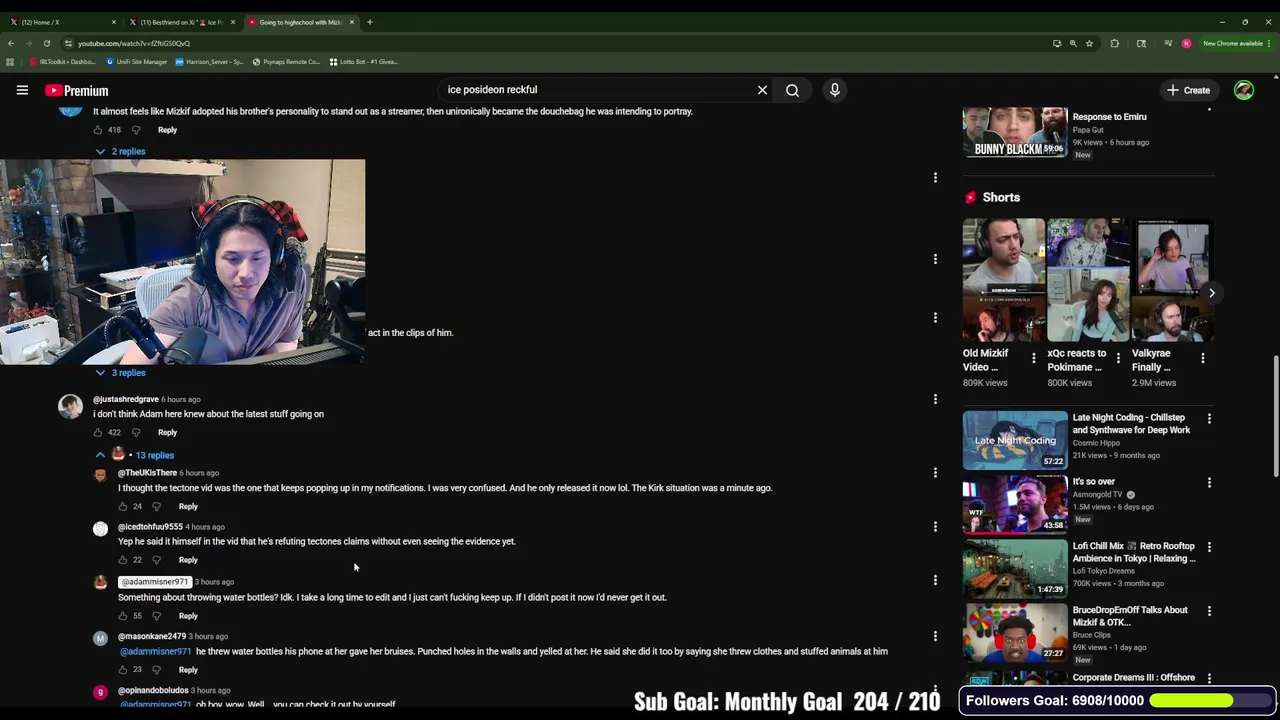Open Lotto Bot bookmark
The width and height of the screenshot is (1280, 720).
363,62
